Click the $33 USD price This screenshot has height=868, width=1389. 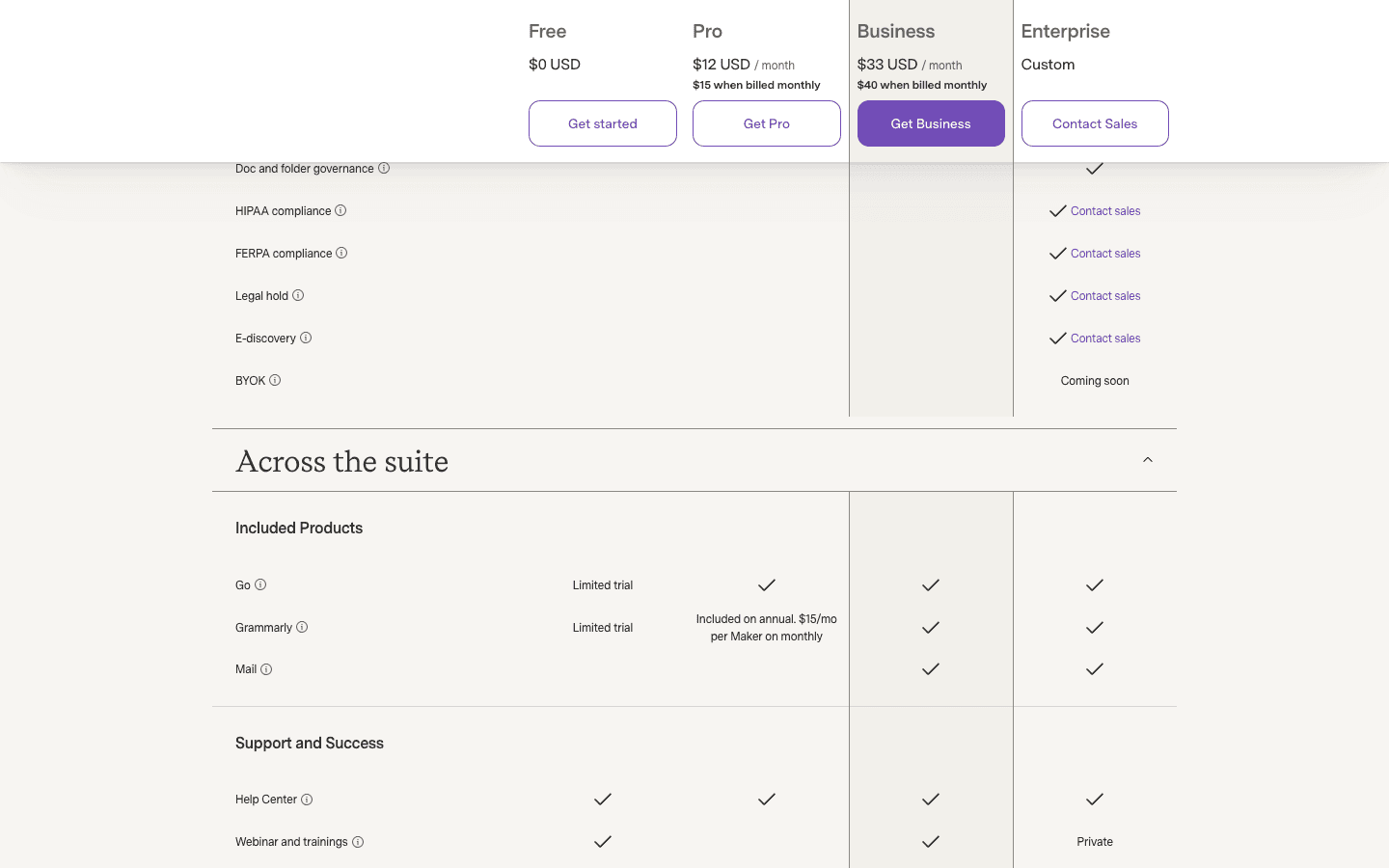887,65
